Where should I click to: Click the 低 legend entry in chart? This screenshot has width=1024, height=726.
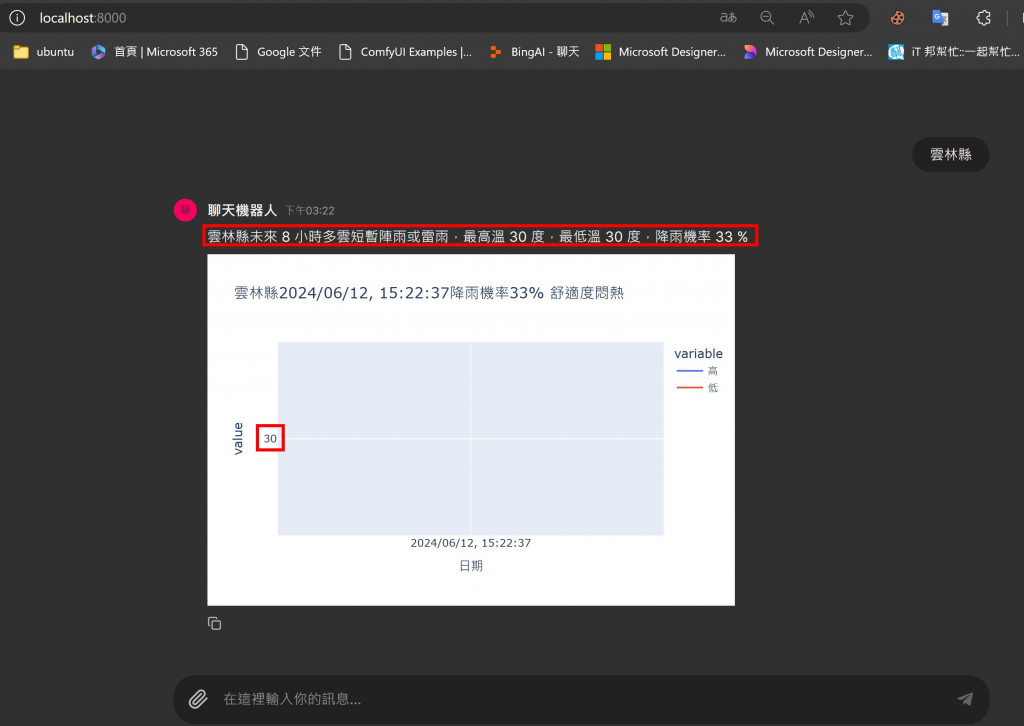(697, 388)
